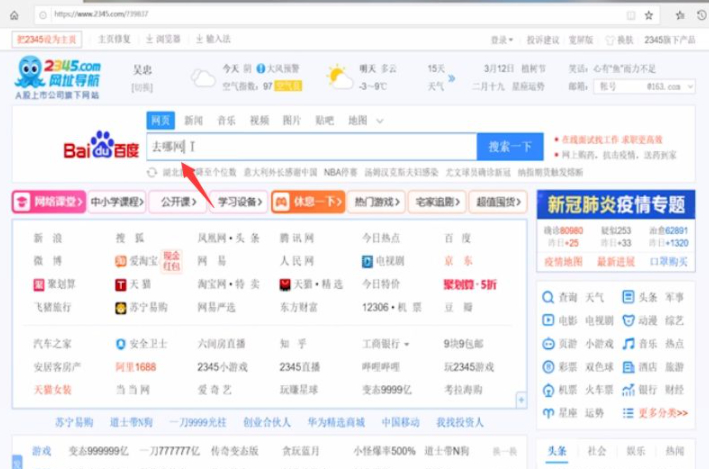
Task: Open 阿里1688 link
Action: tap(136, 367)
